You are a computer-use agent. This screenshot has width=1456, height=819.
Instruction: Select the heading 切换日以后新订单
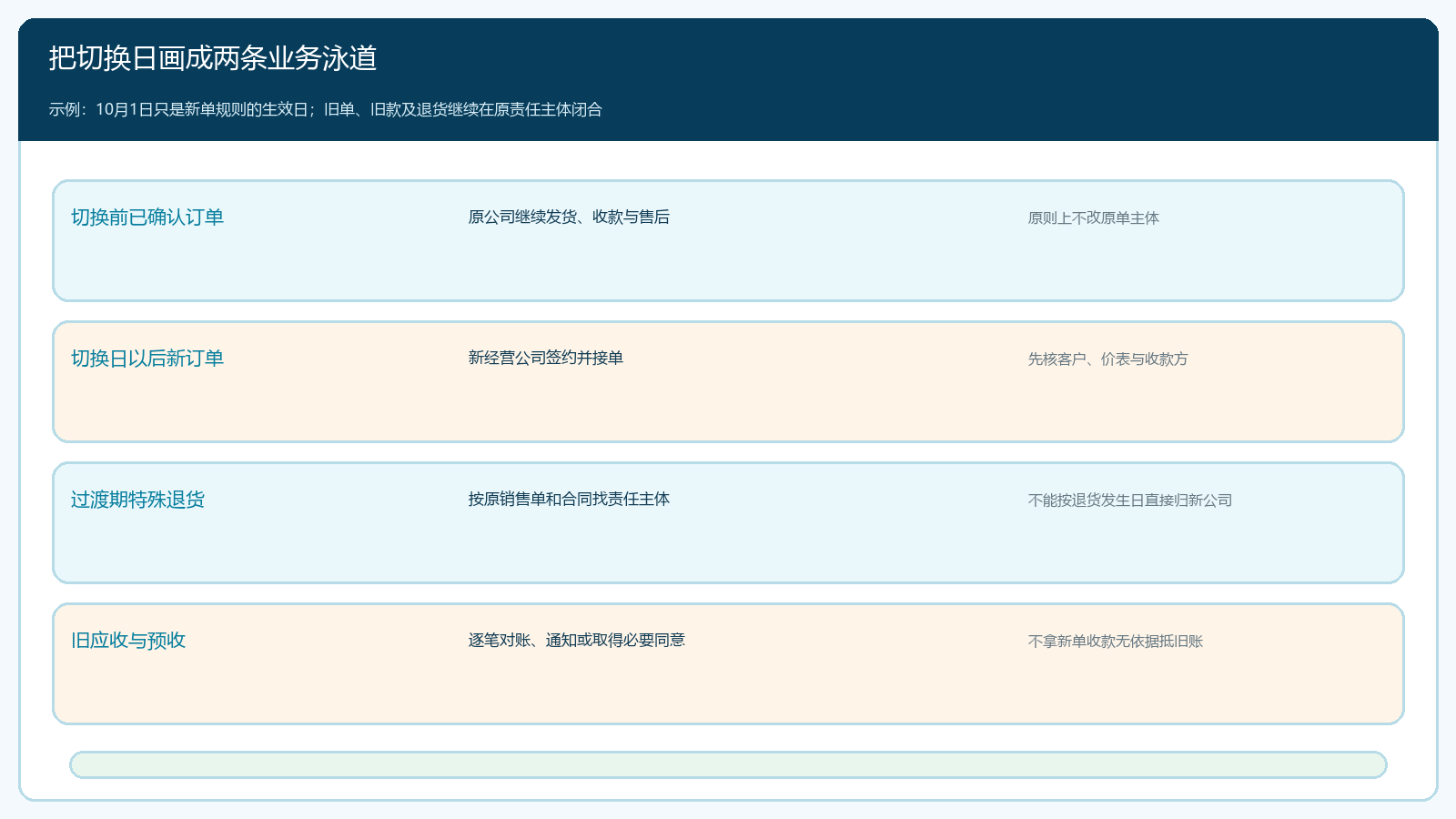[147, 359]
